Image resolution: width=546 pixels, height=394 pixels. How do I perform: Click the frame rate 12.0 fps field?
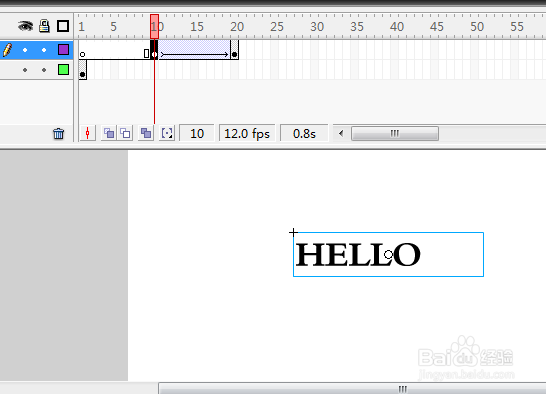(247, 133)
